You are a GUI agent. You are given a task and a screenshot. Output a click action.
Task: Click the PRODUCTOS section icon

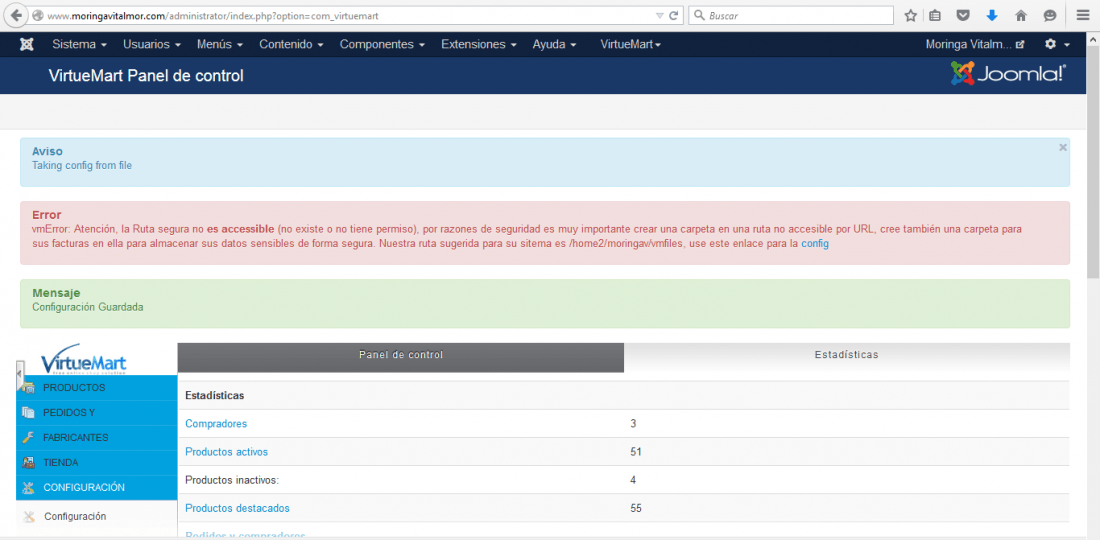pos(28,388)
